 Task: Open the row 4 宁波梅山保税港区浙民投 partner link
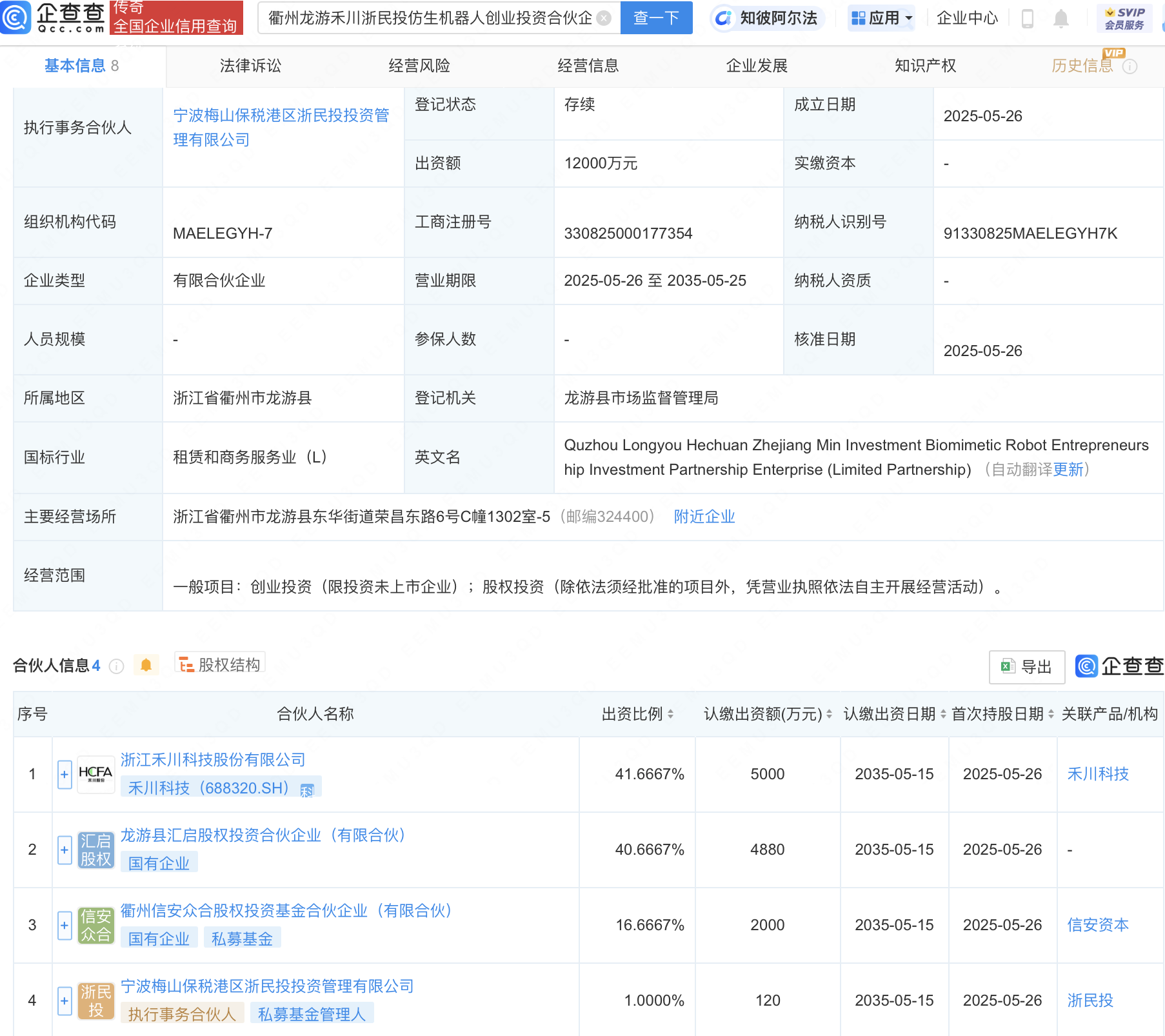tap(267, 986)
